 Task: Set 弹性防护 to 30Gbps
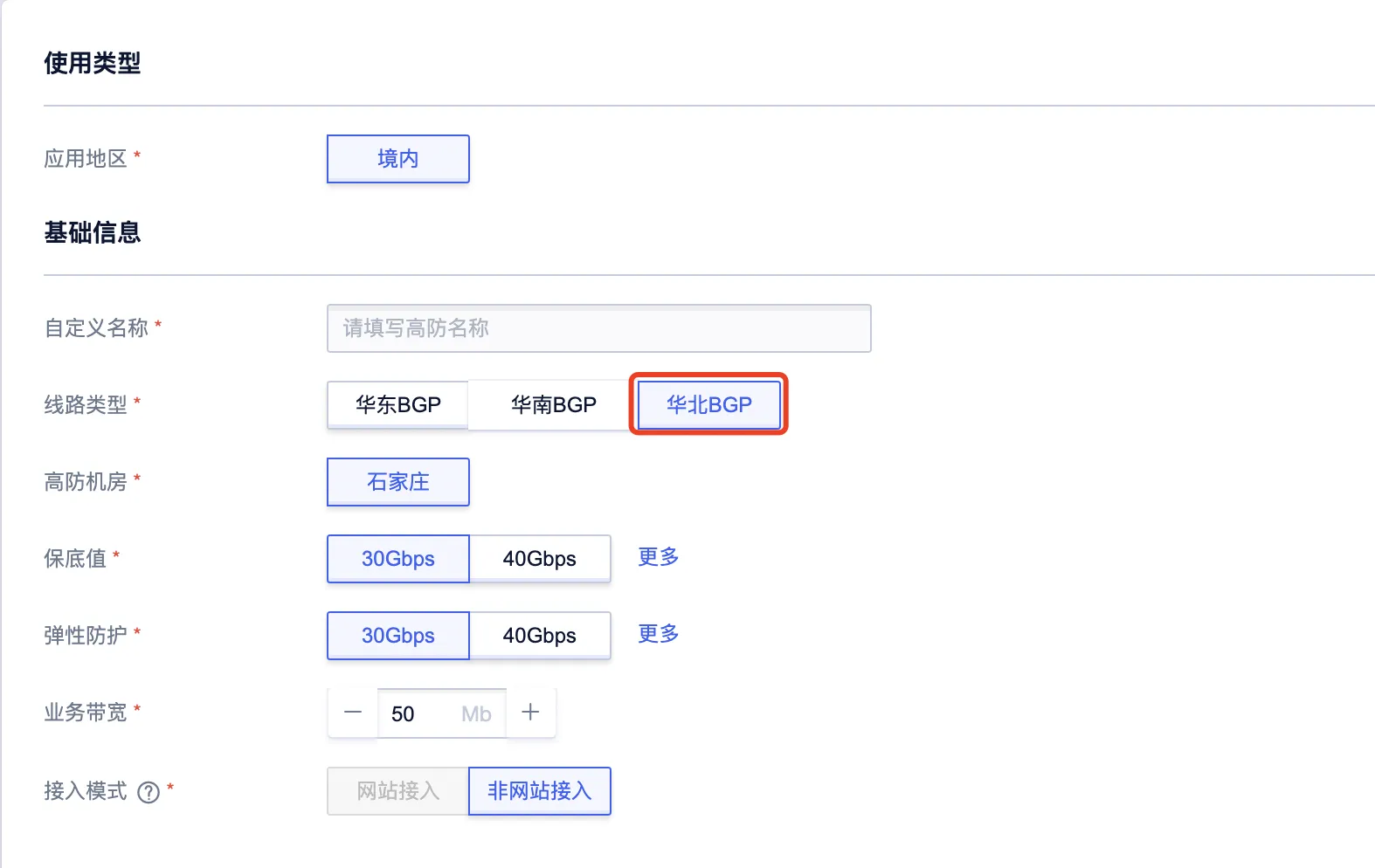point(398,636)
